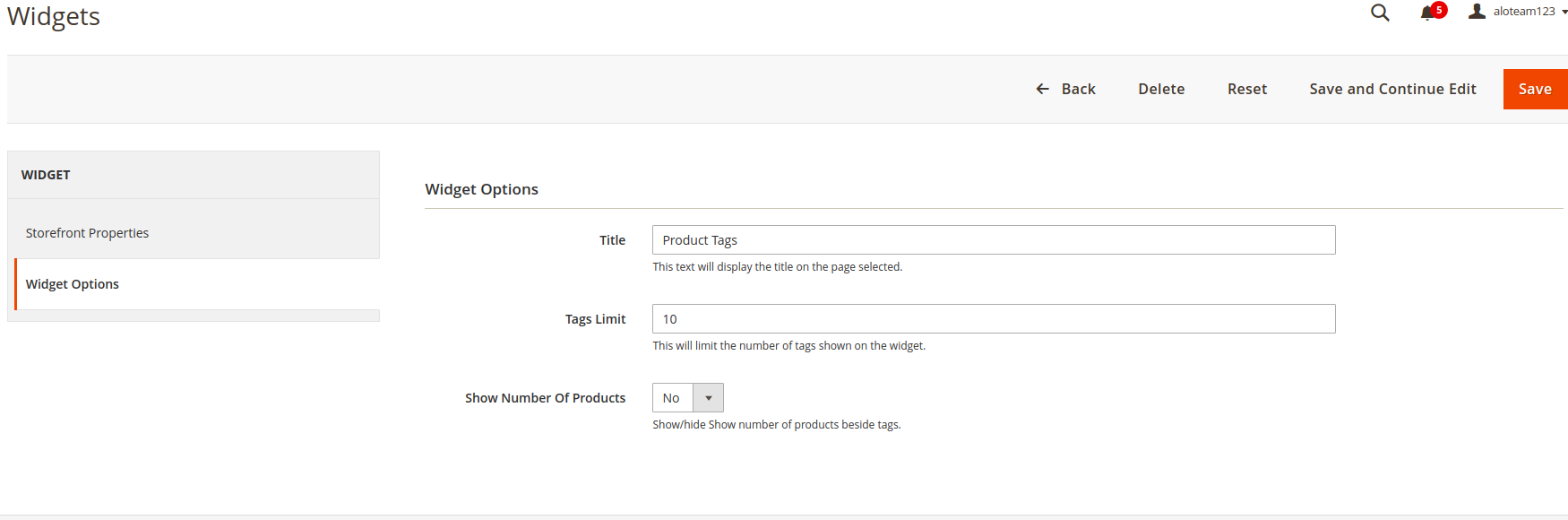Click the user avatar silhouette icon
Image resolution: width=1568 pixels, height=520 pixels.
1477,12
